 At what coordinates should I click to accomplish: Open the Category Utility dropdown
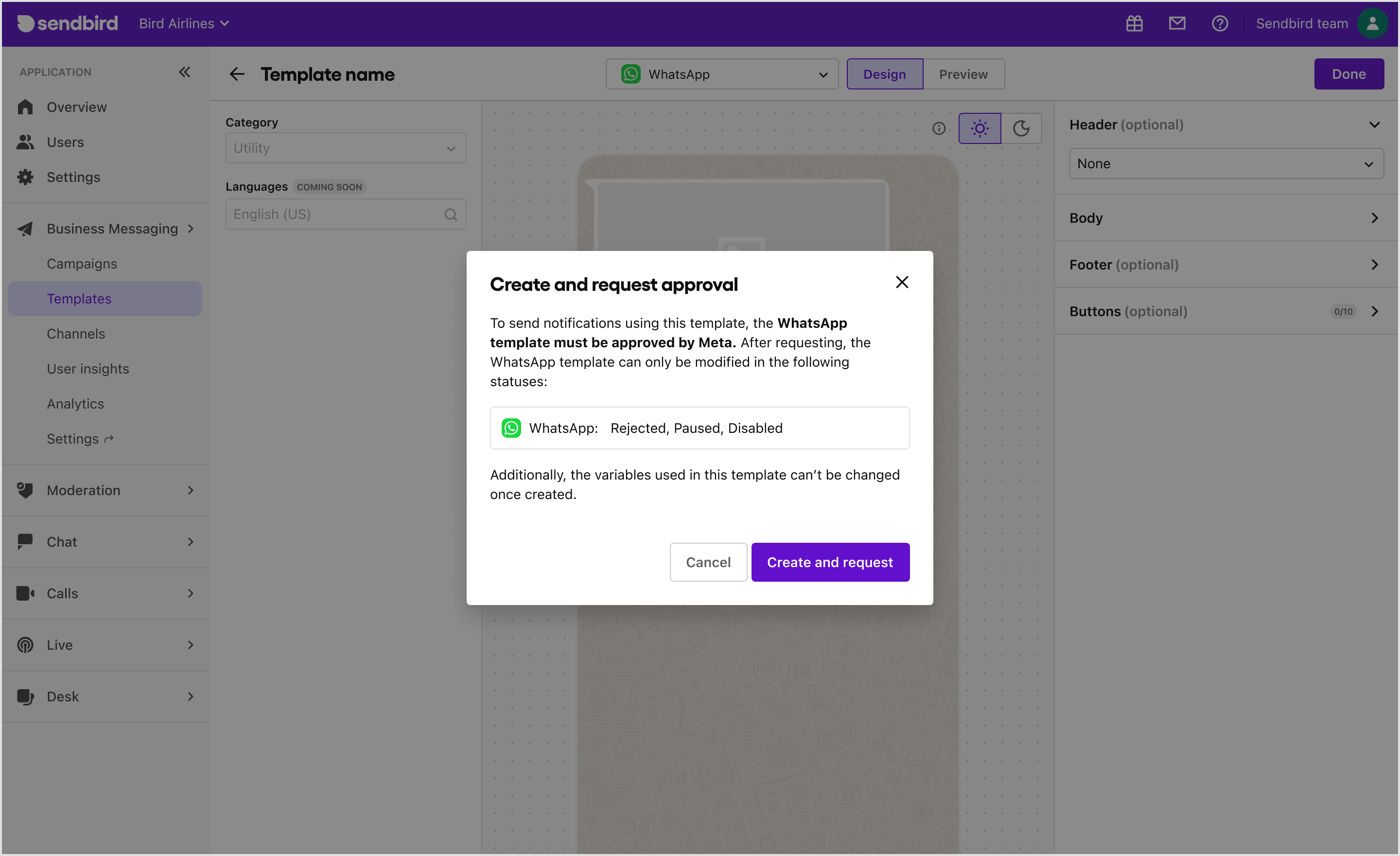pyautogui.click(x=346, y=148)
